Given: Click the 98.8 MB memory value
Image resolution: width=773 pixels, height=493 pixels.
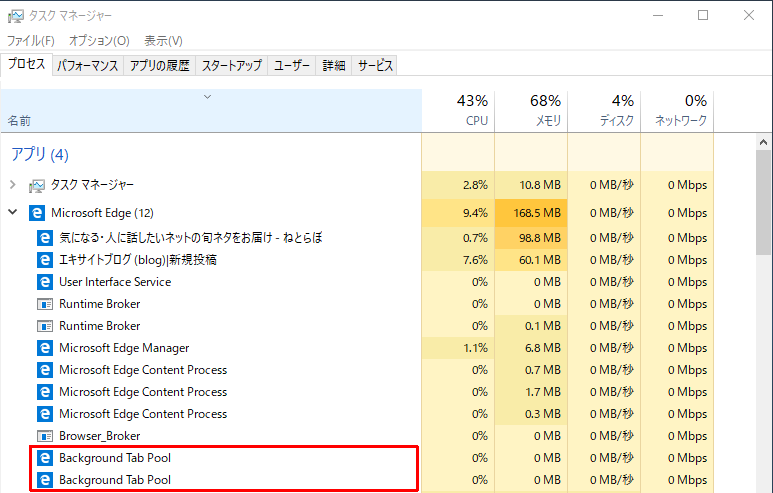Looking at the screenshot, I should 531,238.
